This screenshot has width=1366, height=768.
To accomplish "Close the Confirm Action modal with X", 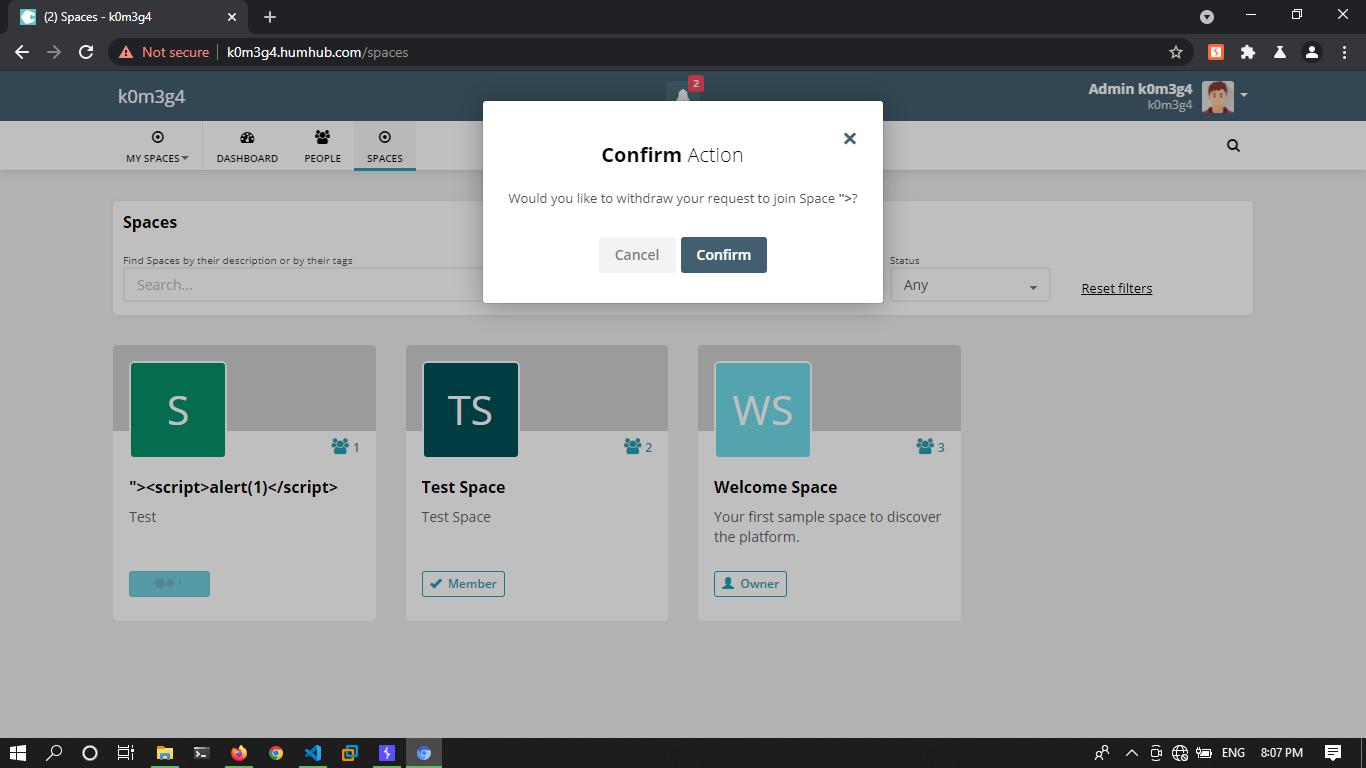I will pyautogui.click(x=850, y=139).
